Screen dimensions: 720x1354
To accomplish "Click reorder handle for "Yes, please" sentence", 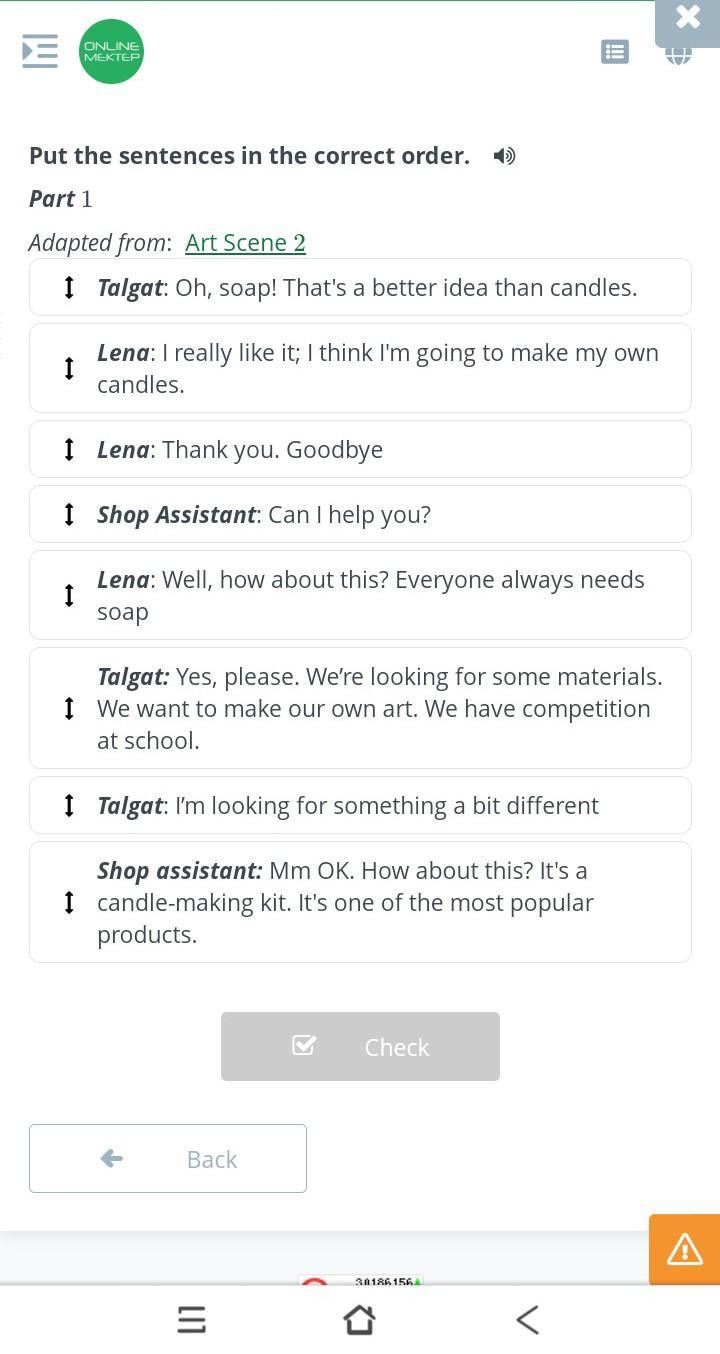I will pyautogui.click(x=69, y=708).
